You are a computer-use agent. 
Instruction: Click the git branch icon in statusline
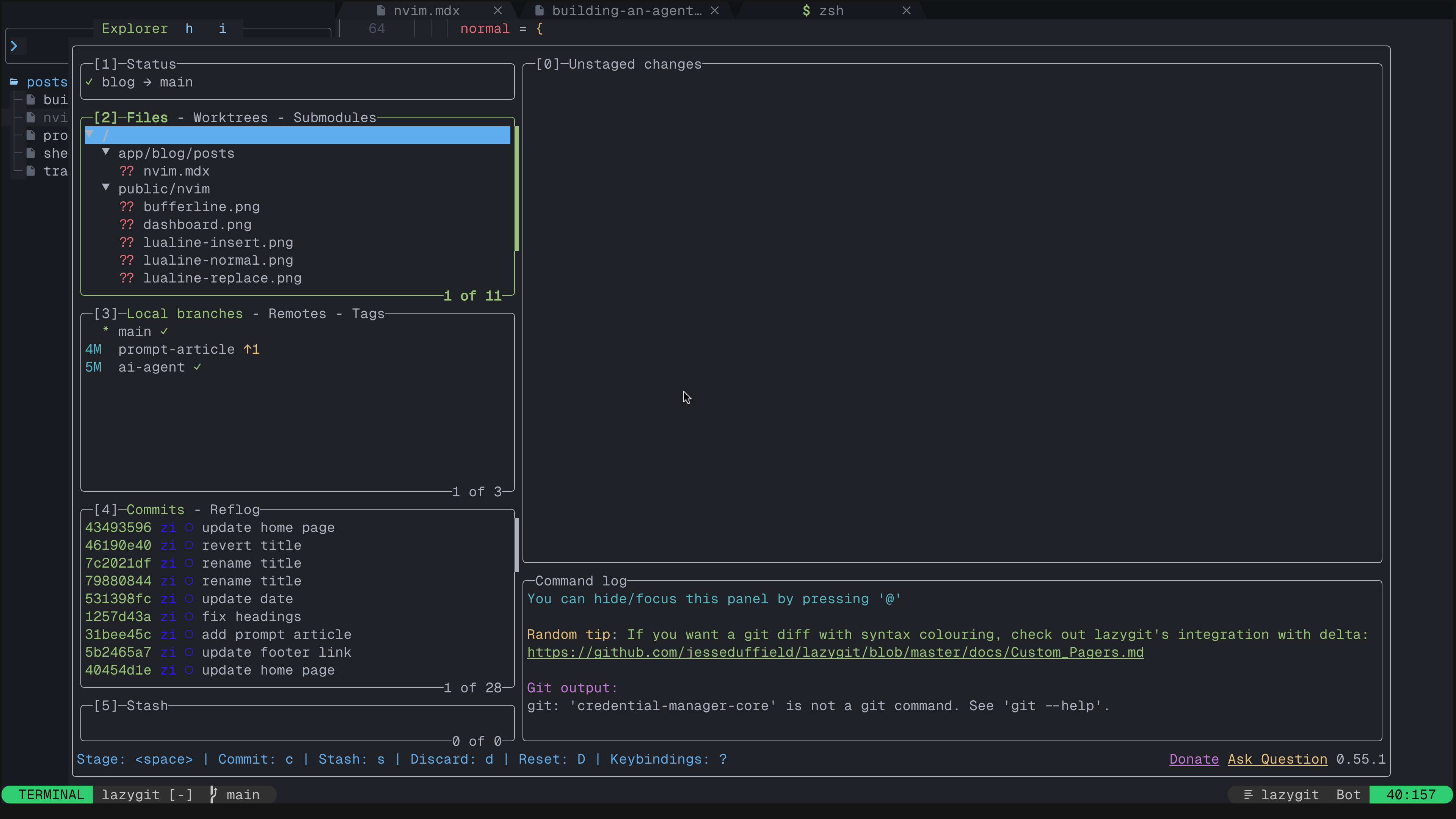pos(213,794)
